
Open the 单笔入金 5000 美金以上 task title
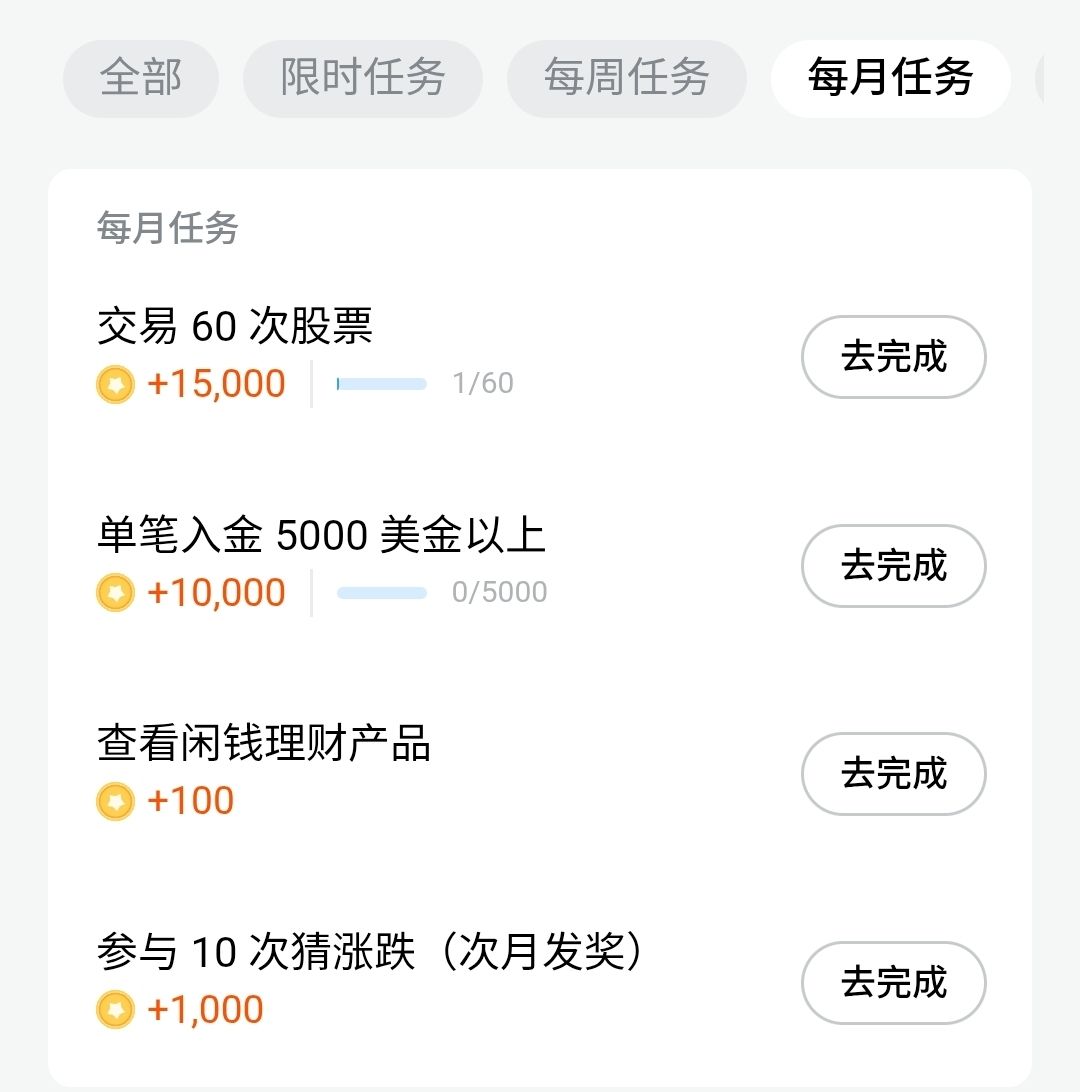tap(321, 536)
